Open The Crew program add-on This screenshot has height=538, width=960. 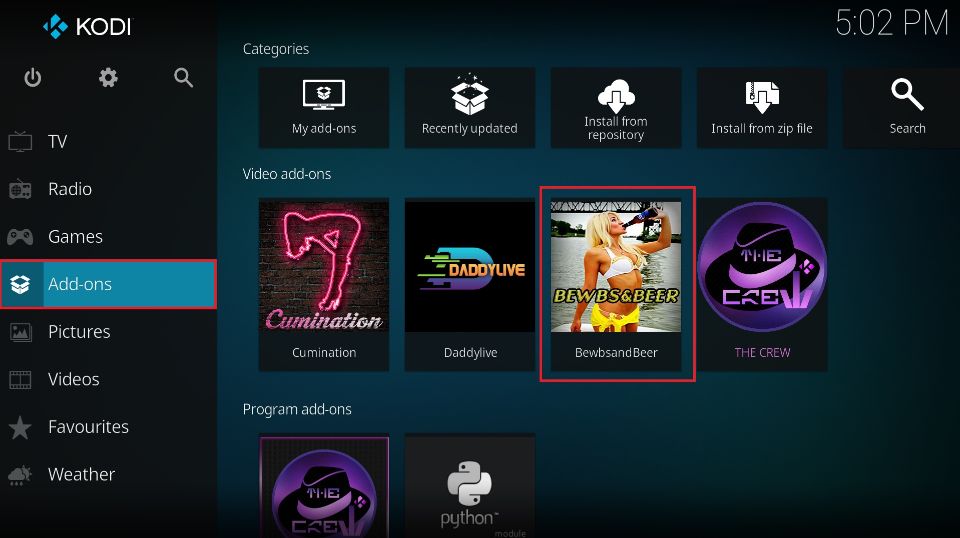tap(324, 486)
